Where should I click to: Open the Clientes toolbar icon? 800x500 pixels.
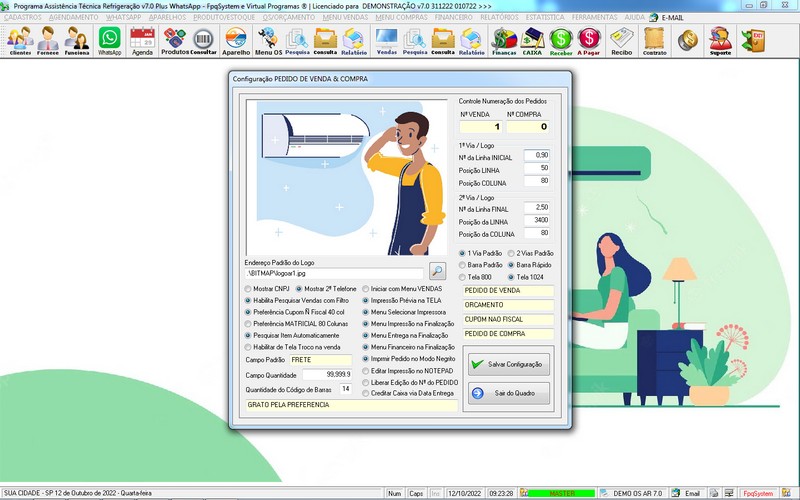coord(20,41)
